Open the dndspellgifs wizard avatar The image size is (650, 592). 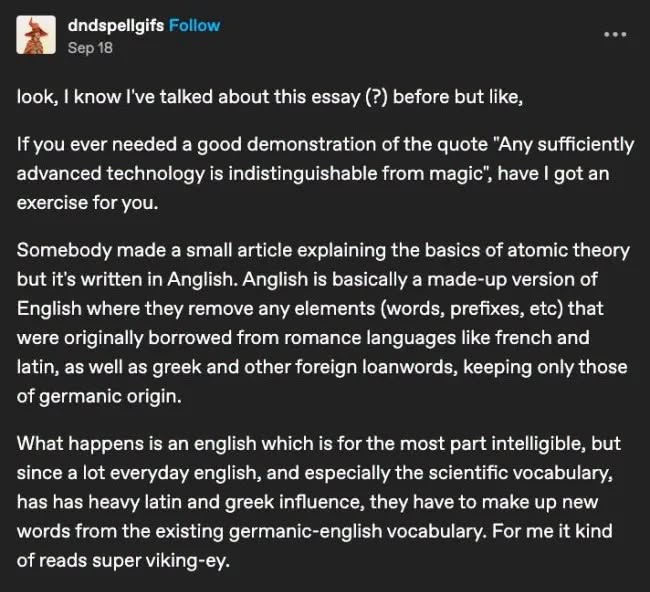pos(36,35)
